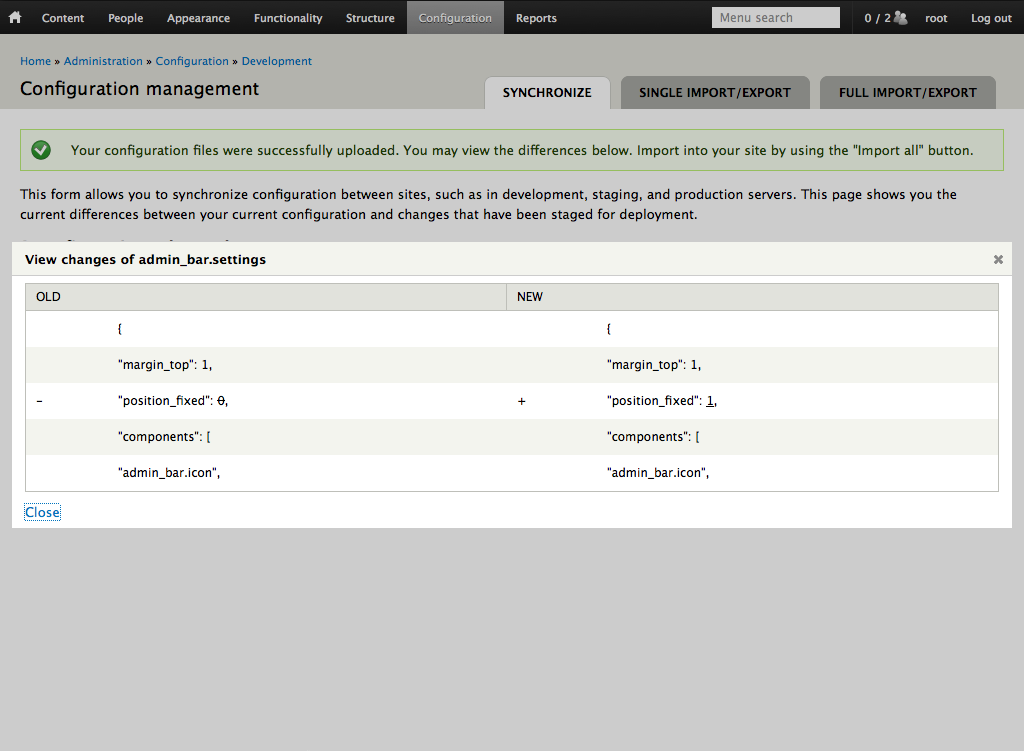The image size is (1024, 751).
Task: Switch to the Full Import/Export tab
Action: 907,93
